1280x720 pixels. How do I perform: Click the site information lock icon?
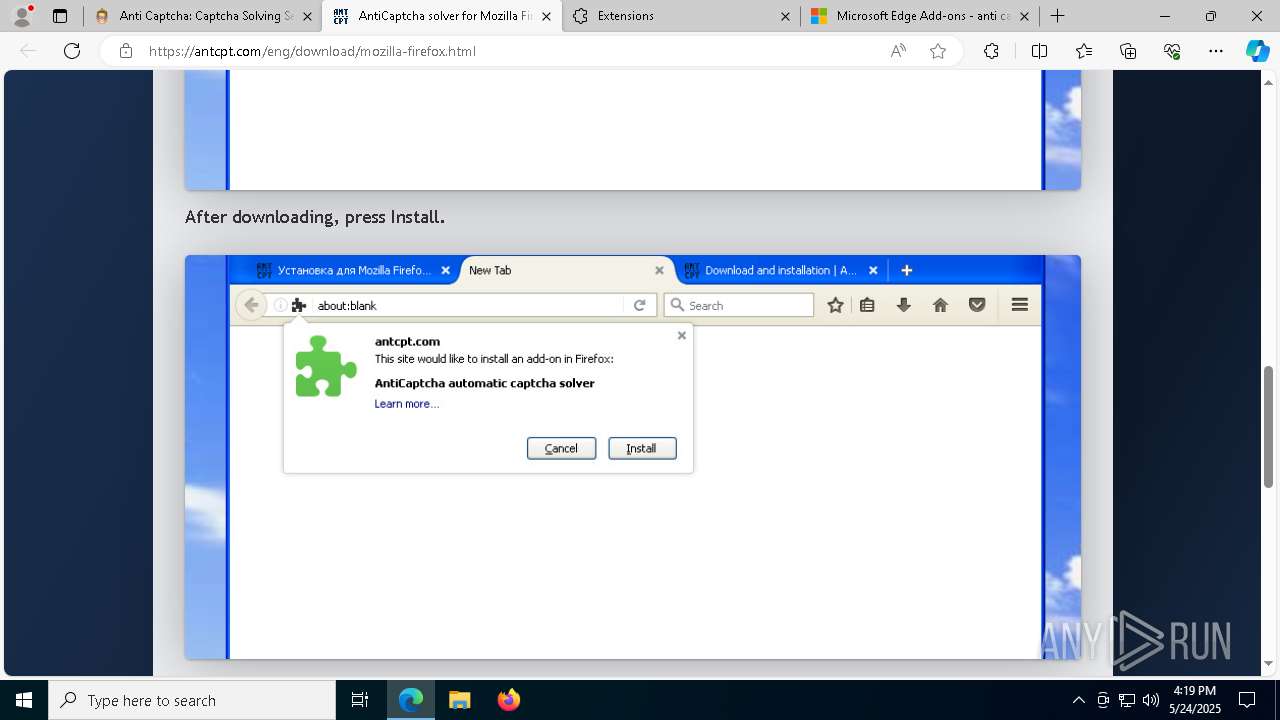pos(126,51)
